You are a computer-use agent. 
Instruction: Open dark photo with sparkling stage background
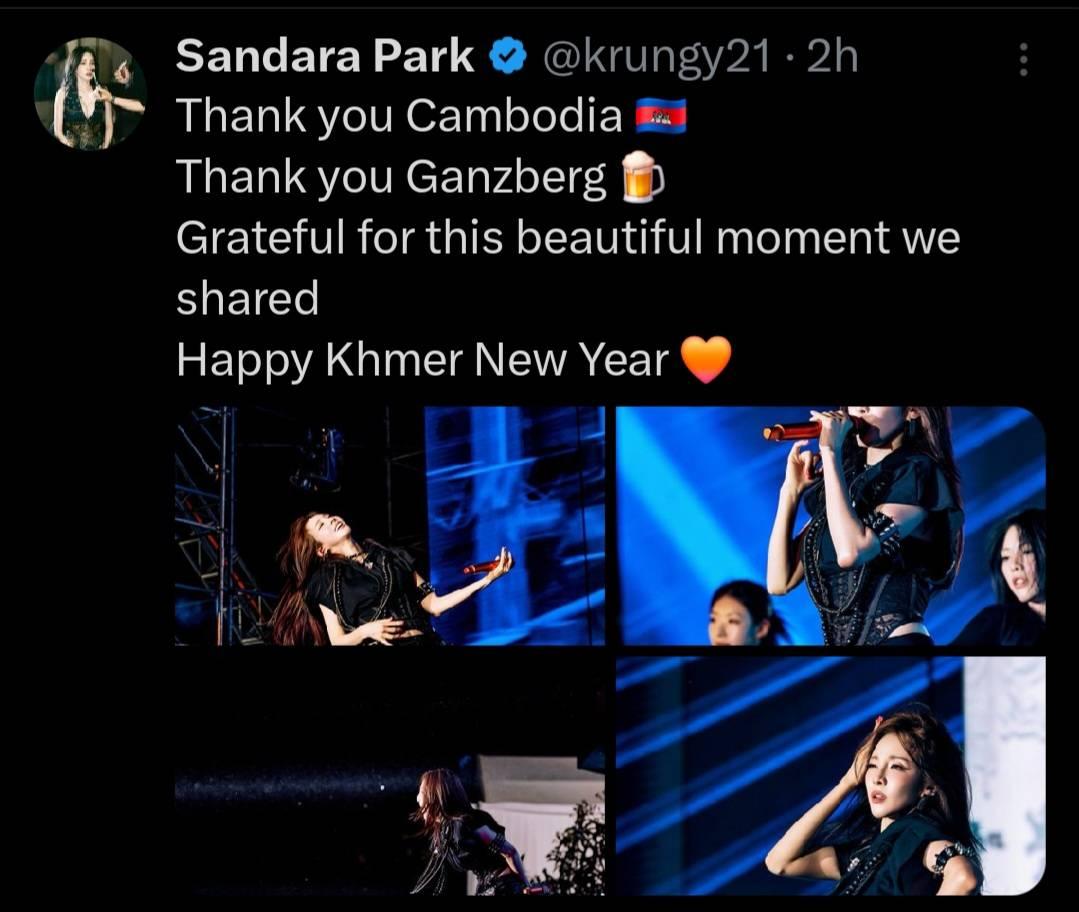[390, 776]
